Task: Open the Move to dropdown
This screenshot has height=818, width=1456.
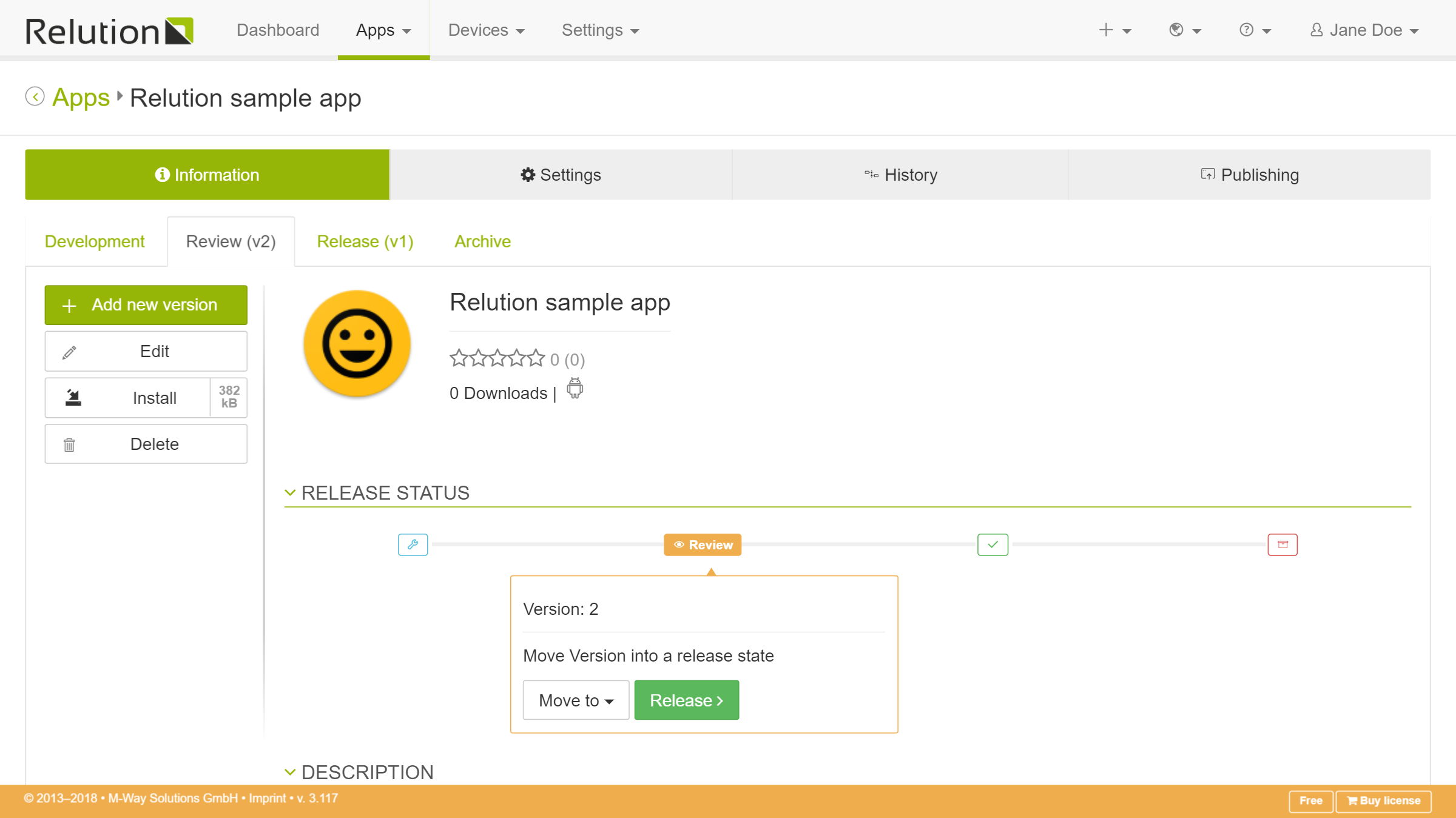Action: [x=576, y=700]
